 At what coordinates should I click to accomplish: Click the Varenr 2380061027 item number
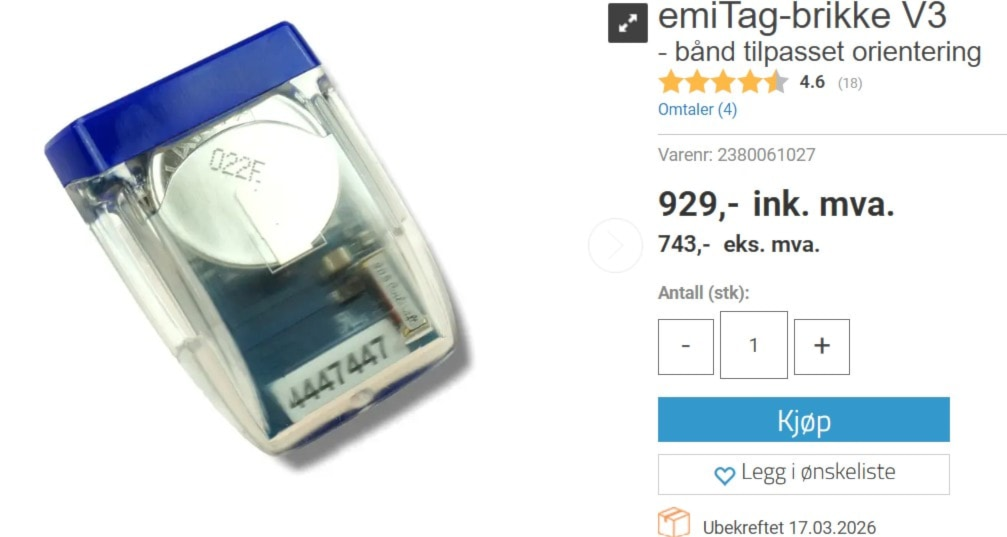click(x=737, y=155)
